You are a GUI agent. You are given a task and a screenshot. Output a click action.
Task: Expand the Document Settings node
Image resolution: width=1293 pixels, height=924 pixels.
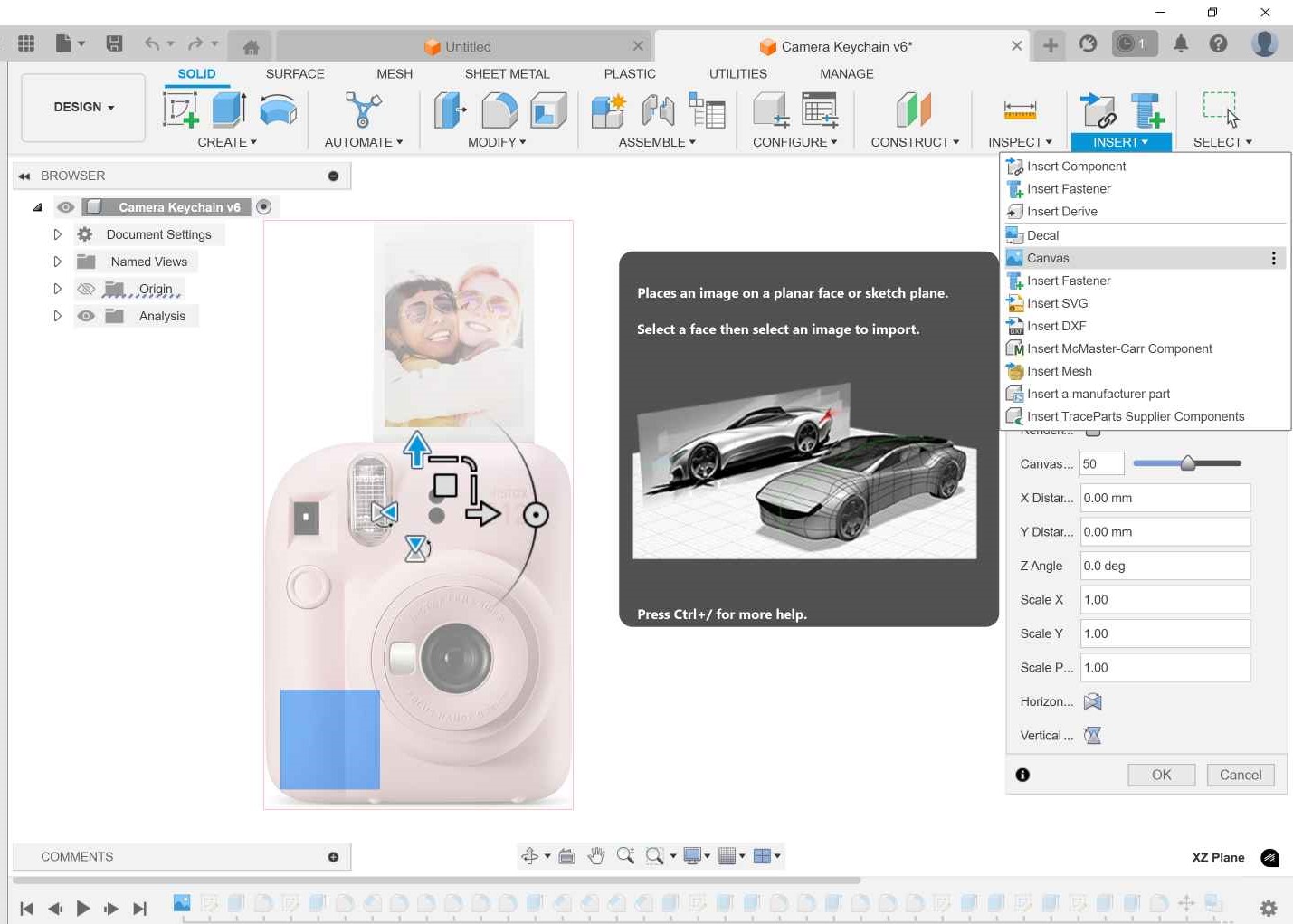click(x=57, y=234)
